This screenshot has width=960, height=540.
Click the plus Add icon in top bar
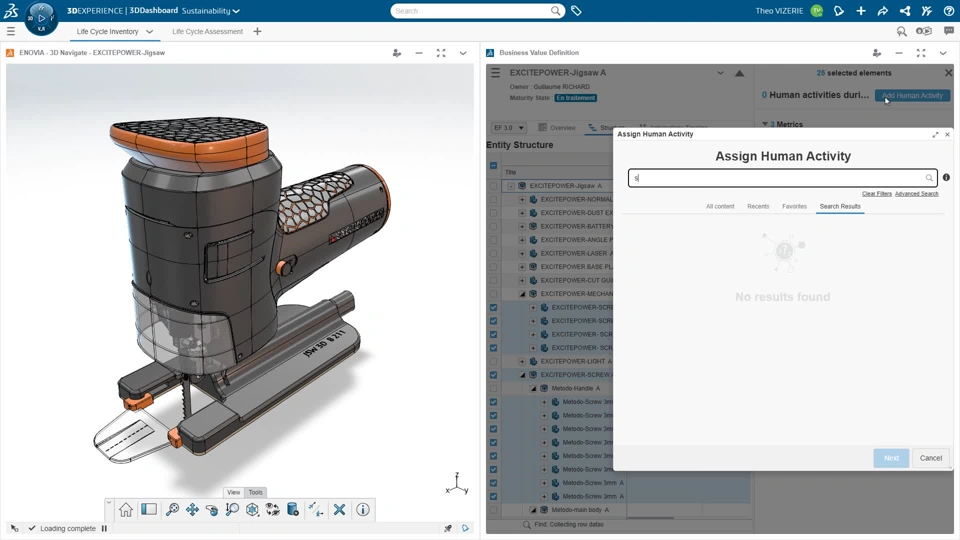(x=861, y=11)
